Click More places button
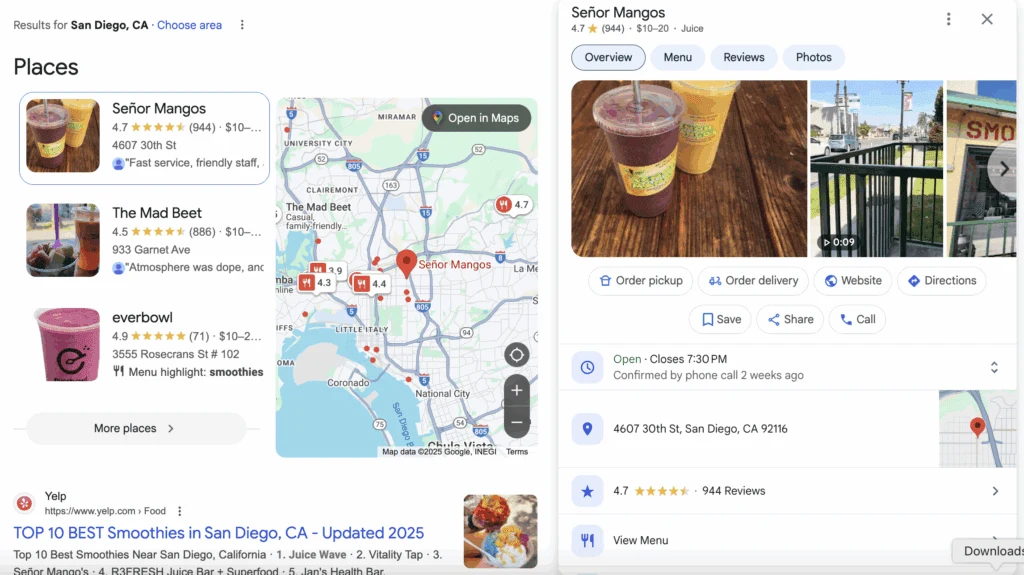Viewport: 1024px width, 575px height. 136,429
